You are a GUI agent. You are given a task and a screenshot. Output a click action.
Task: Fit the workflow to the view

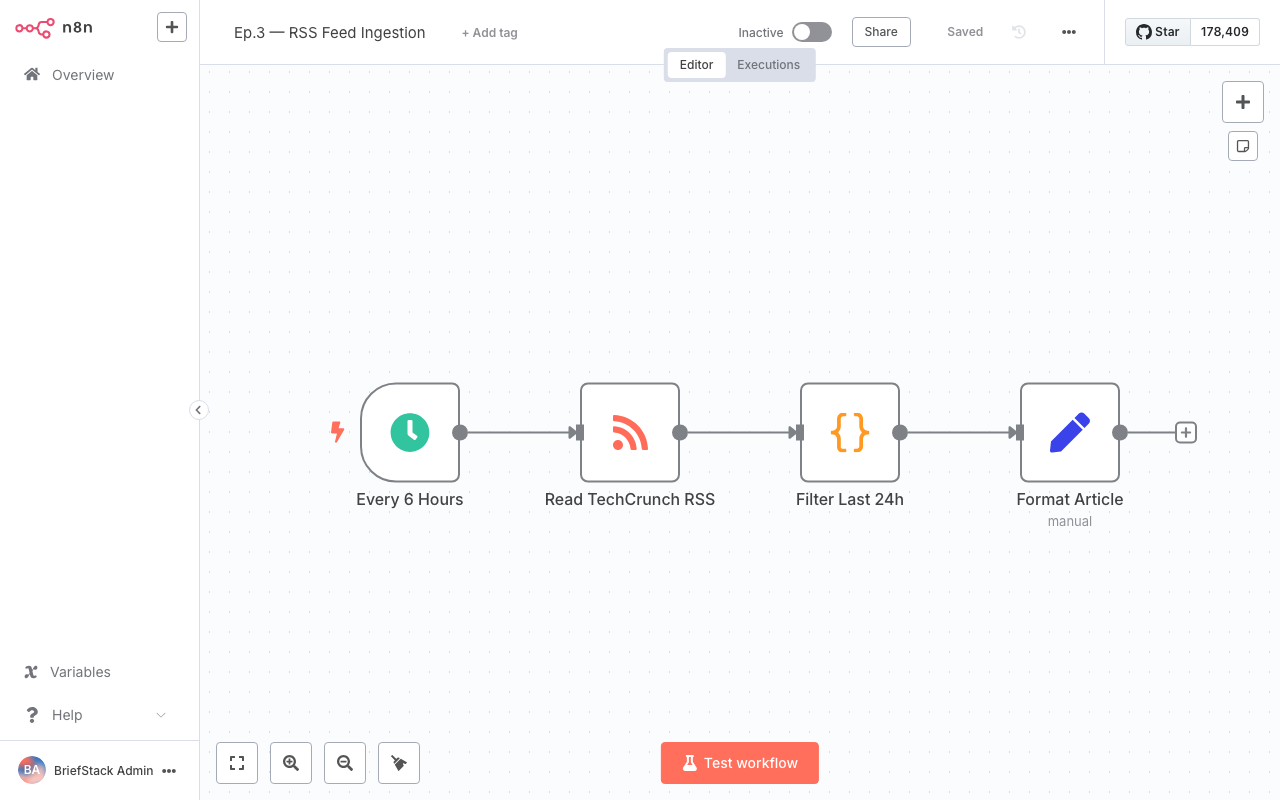click(236, 762)
